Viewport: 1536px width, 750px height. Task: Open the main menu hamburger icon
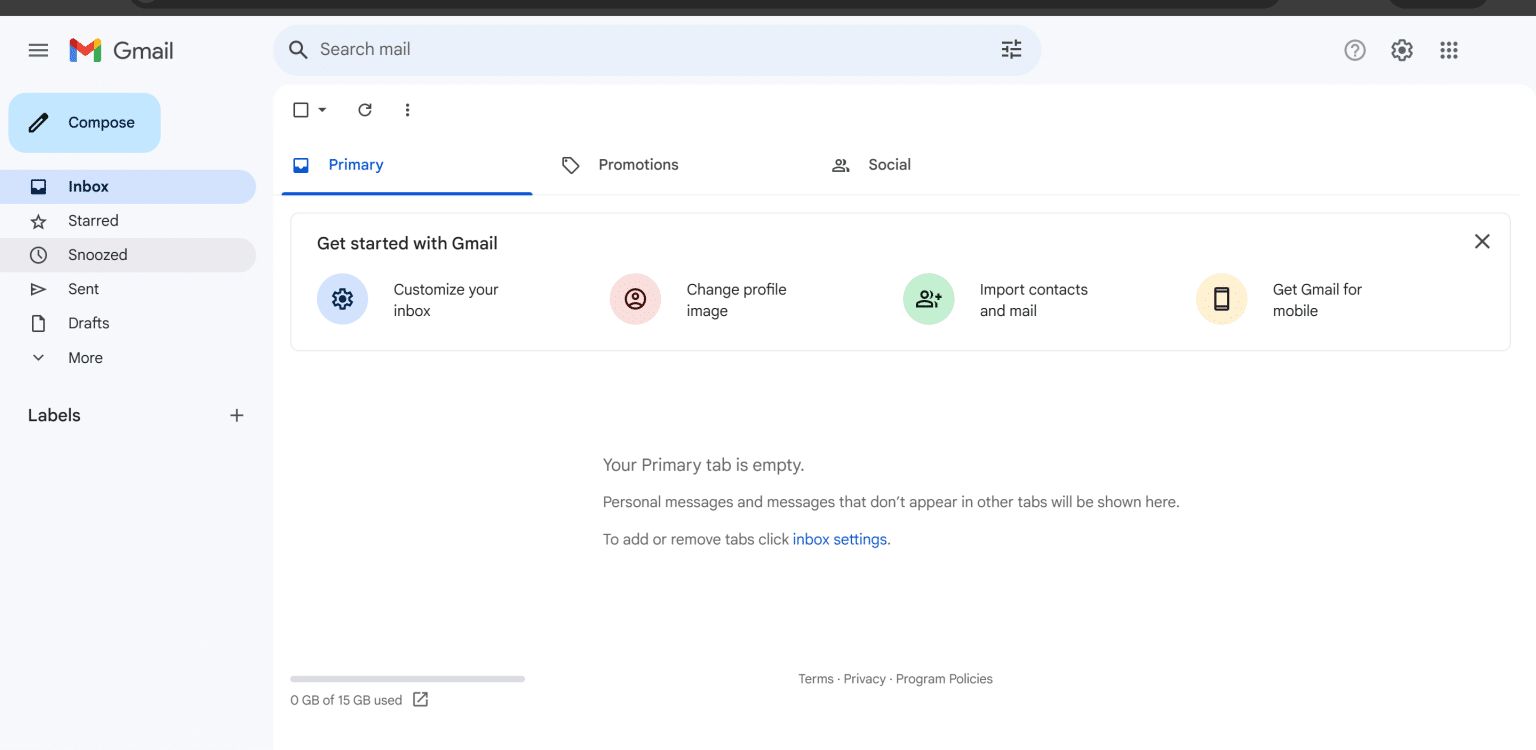tap(38, 50)
